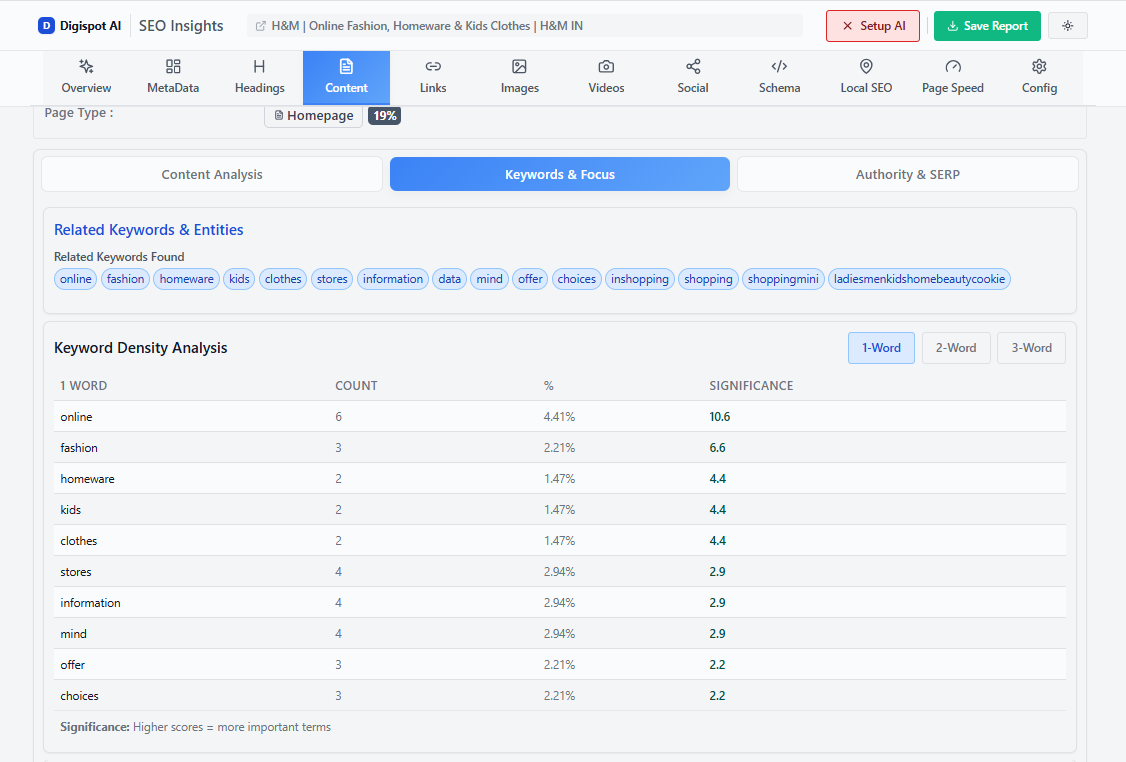Image resolution: width=1126 pixels, height=762 pixels.
Task: Click the 'inshopping' keyword chip
Action: pos(640,279)
